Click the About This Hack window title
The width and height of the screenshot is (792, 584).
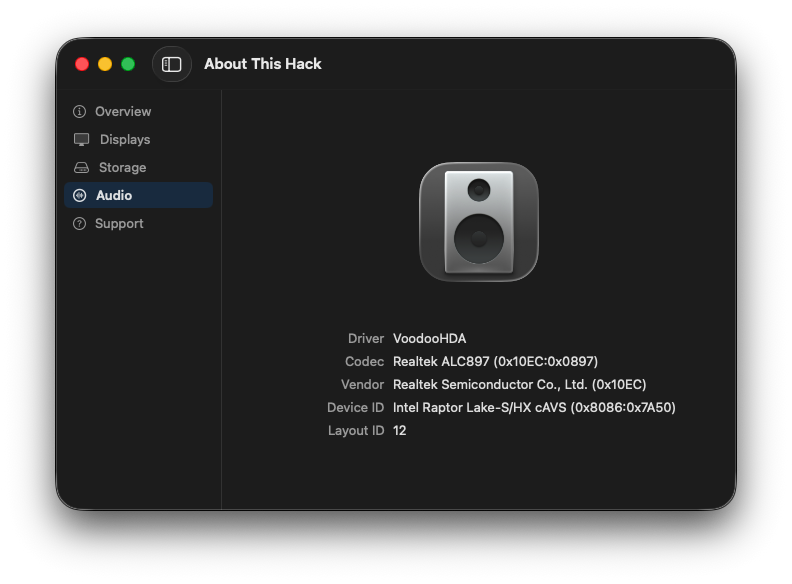[263, 64]
